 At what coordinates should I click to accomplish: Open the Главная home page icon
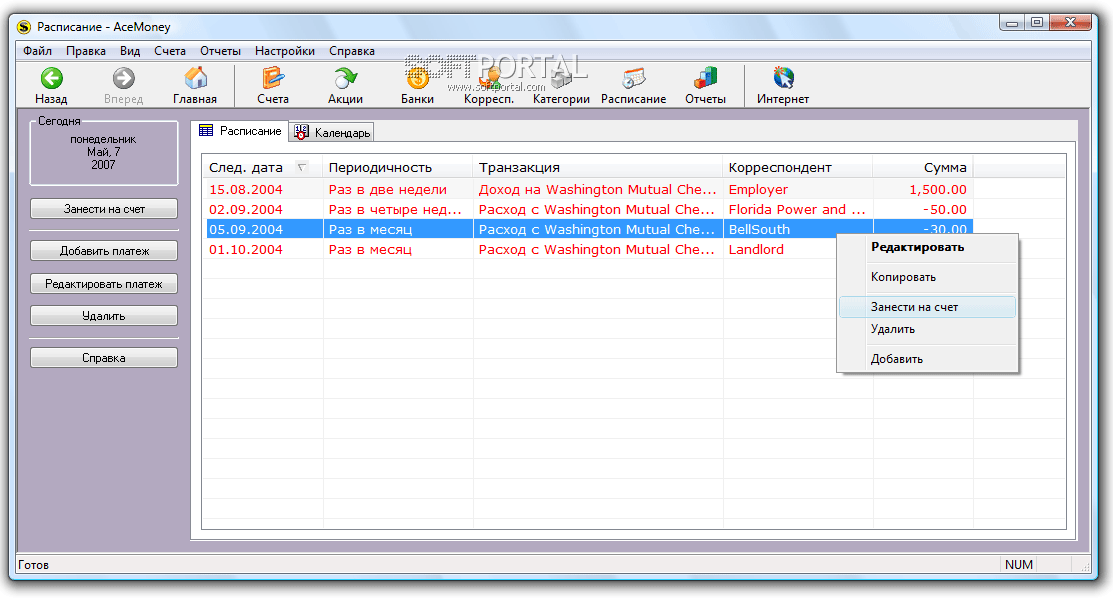[x=195, y=78]
